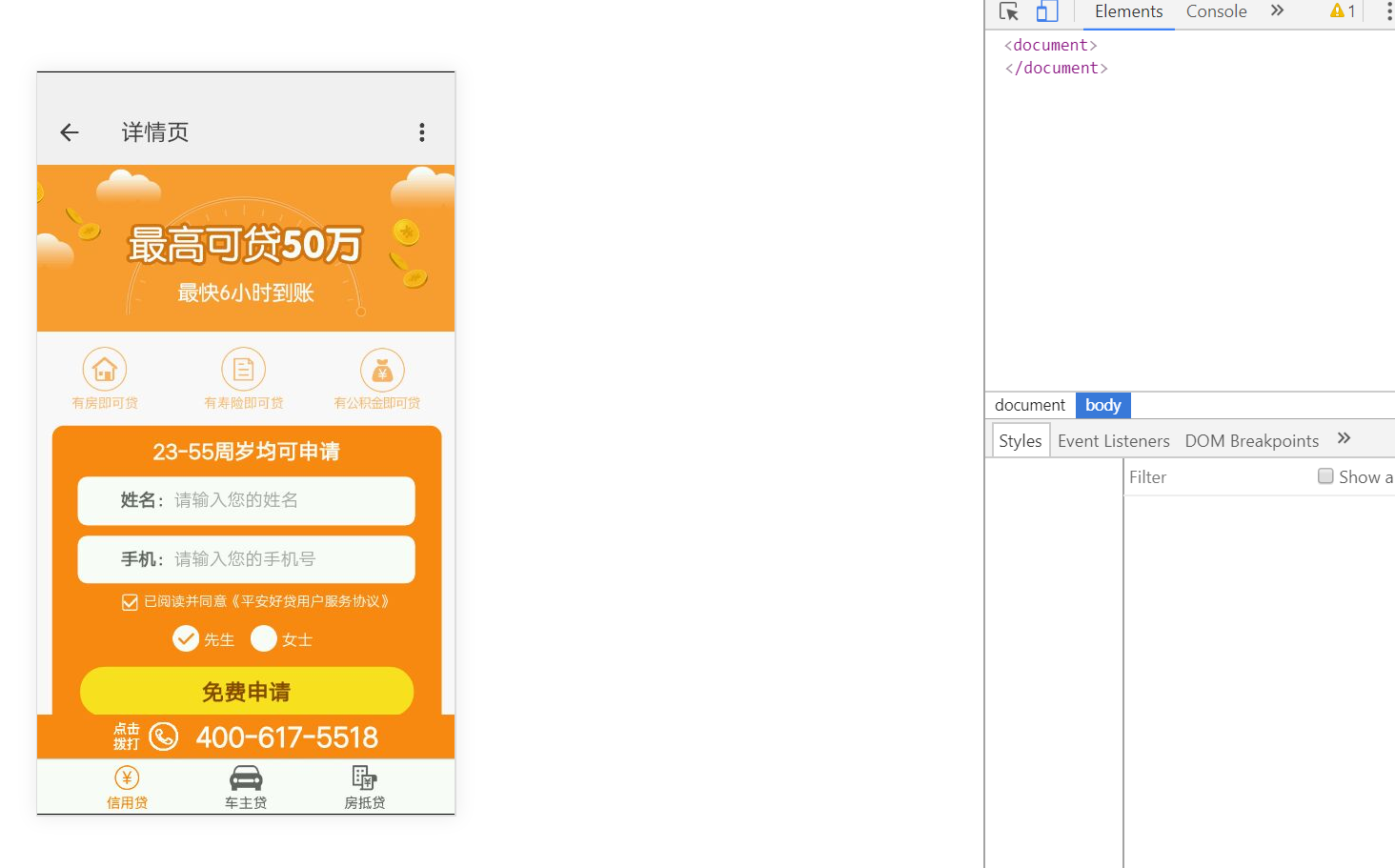Screen dimensions: 1395x868
Task: Uncheck the 已阅读并同意 agreement checkbox
Action: coord(130,601)
